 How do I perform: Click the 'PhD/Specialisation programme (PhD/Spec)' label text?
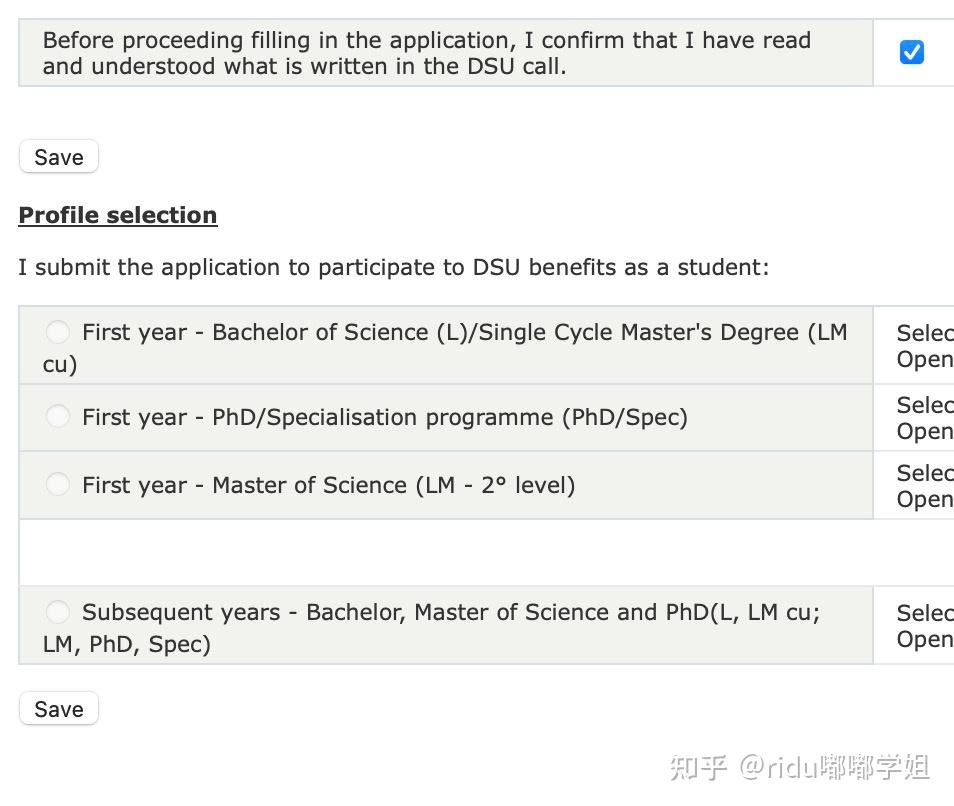point(449,417)
